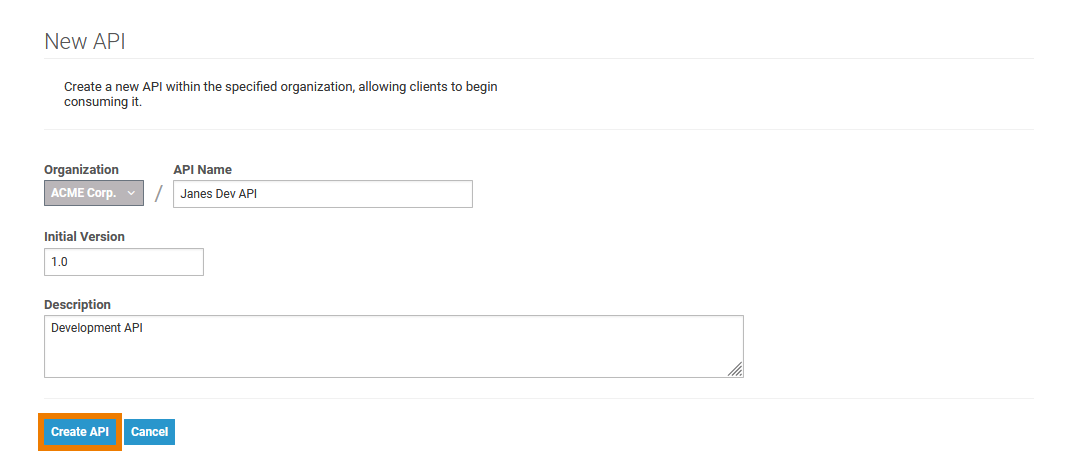The image size is (1078, 470).
Task: Click the 'Development API' description text
Action: tap(97, 327)
